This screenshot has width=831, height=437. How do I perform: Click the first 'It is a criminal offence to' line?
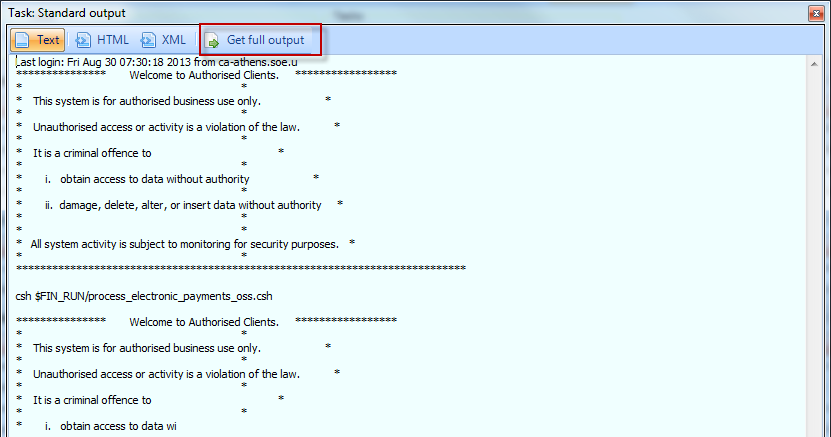coord(92,153)
